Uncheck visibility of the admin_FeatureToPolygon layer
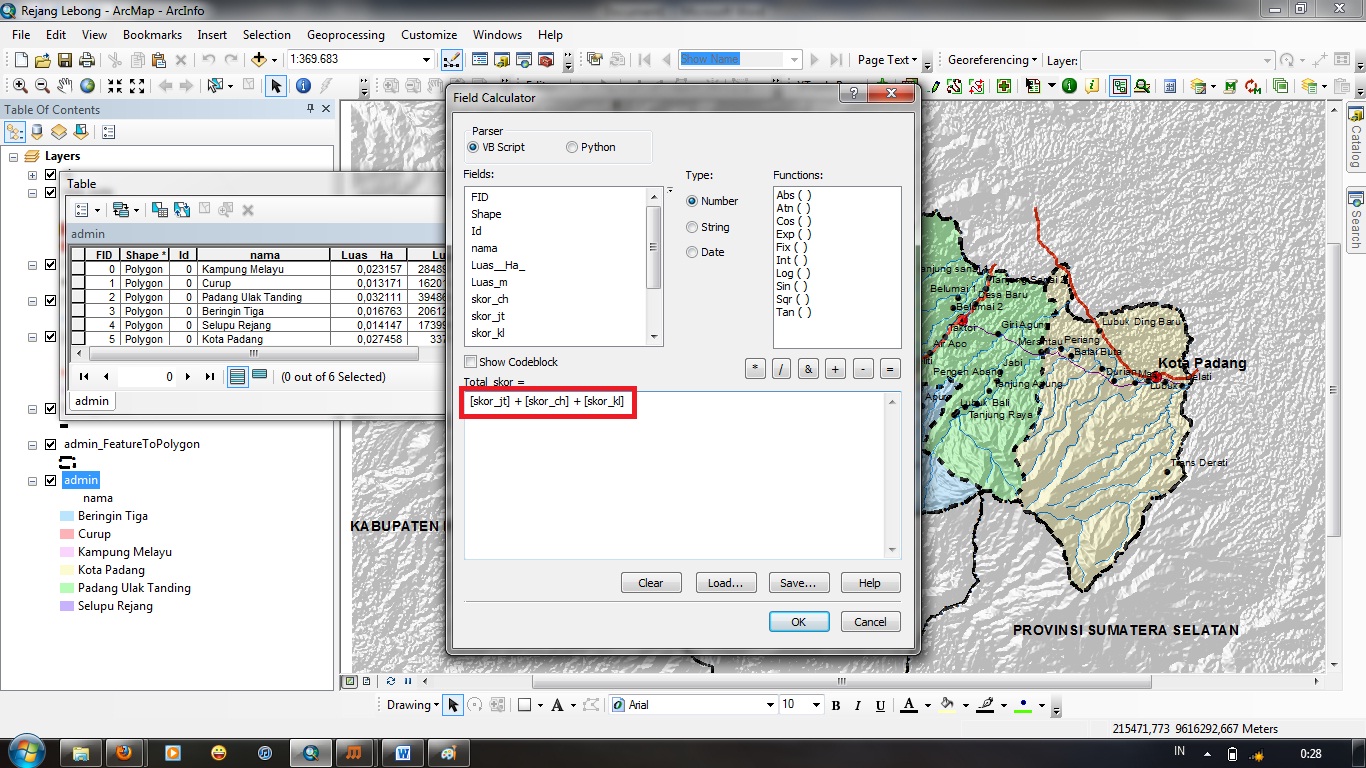The width and height of the screenshot is (1366, 768). (51, 443)
